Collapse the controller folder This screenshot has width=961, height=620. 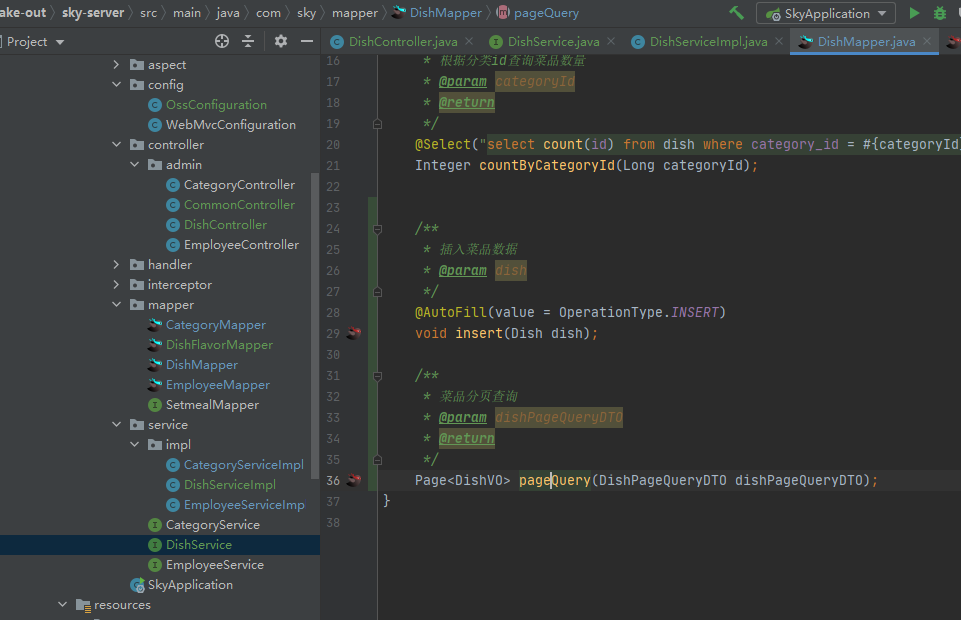pyautogui.click(x=119, y=145)
